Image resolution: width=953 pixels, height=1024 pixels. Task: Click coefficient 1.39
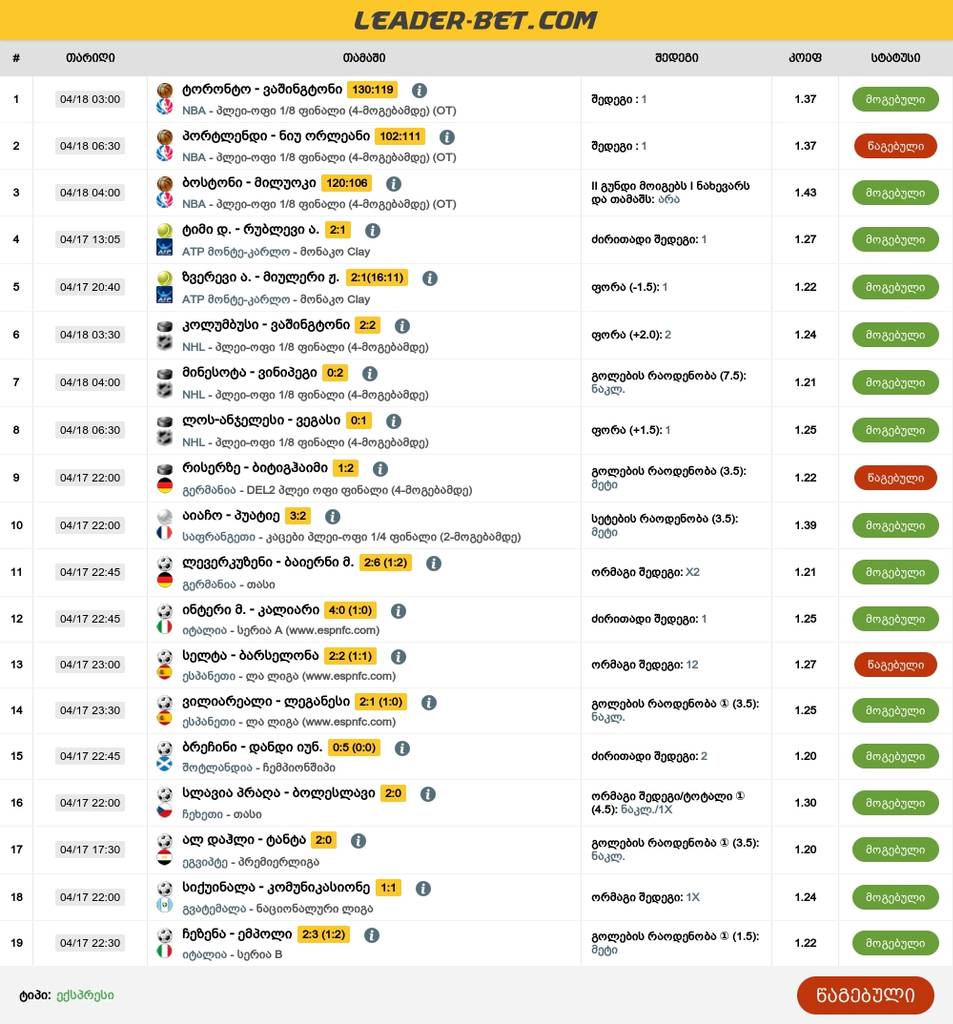pyautogui.click(x=805, y=526)
